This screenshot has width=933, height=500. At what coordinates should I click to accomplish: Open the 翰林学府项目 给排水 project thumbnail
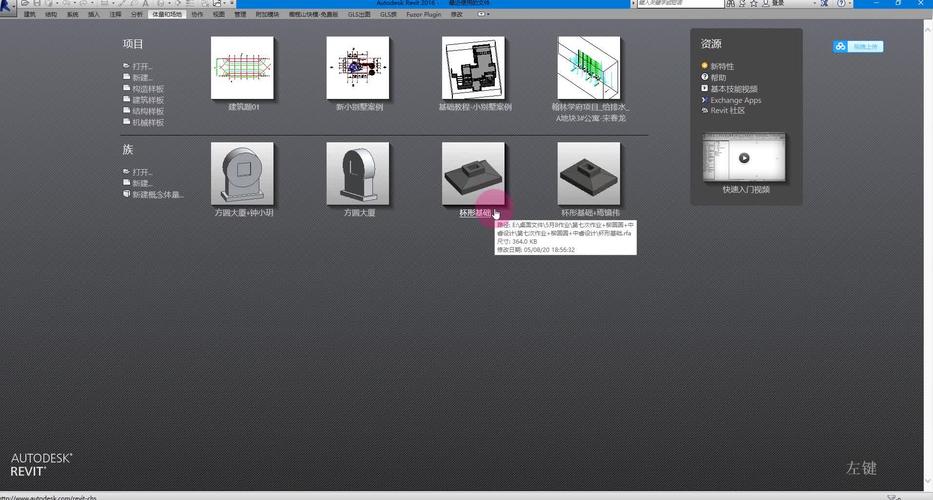tap(588, 68)
